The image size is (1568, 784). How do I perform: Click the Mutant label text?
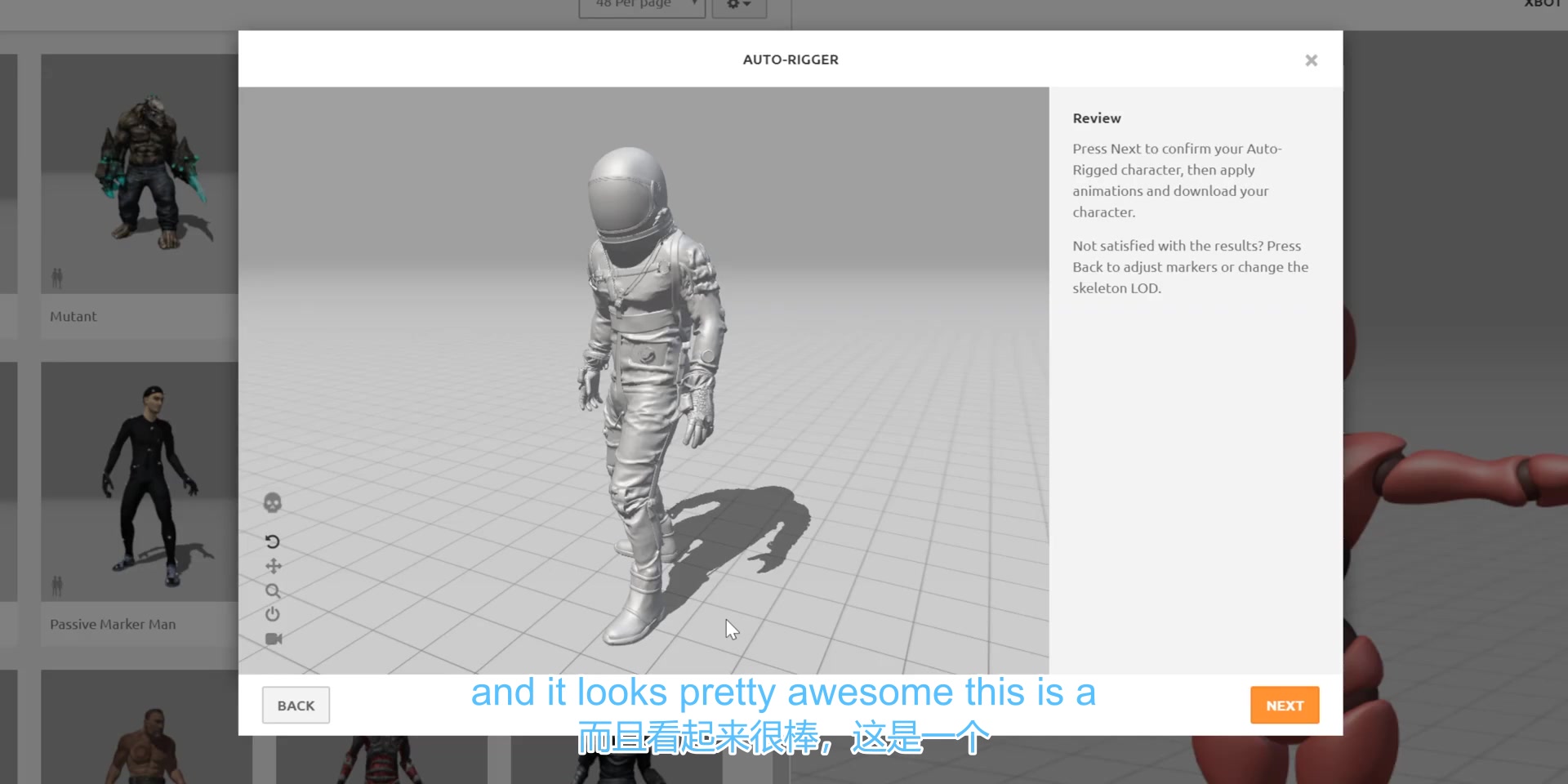click(x=73, y=317)
